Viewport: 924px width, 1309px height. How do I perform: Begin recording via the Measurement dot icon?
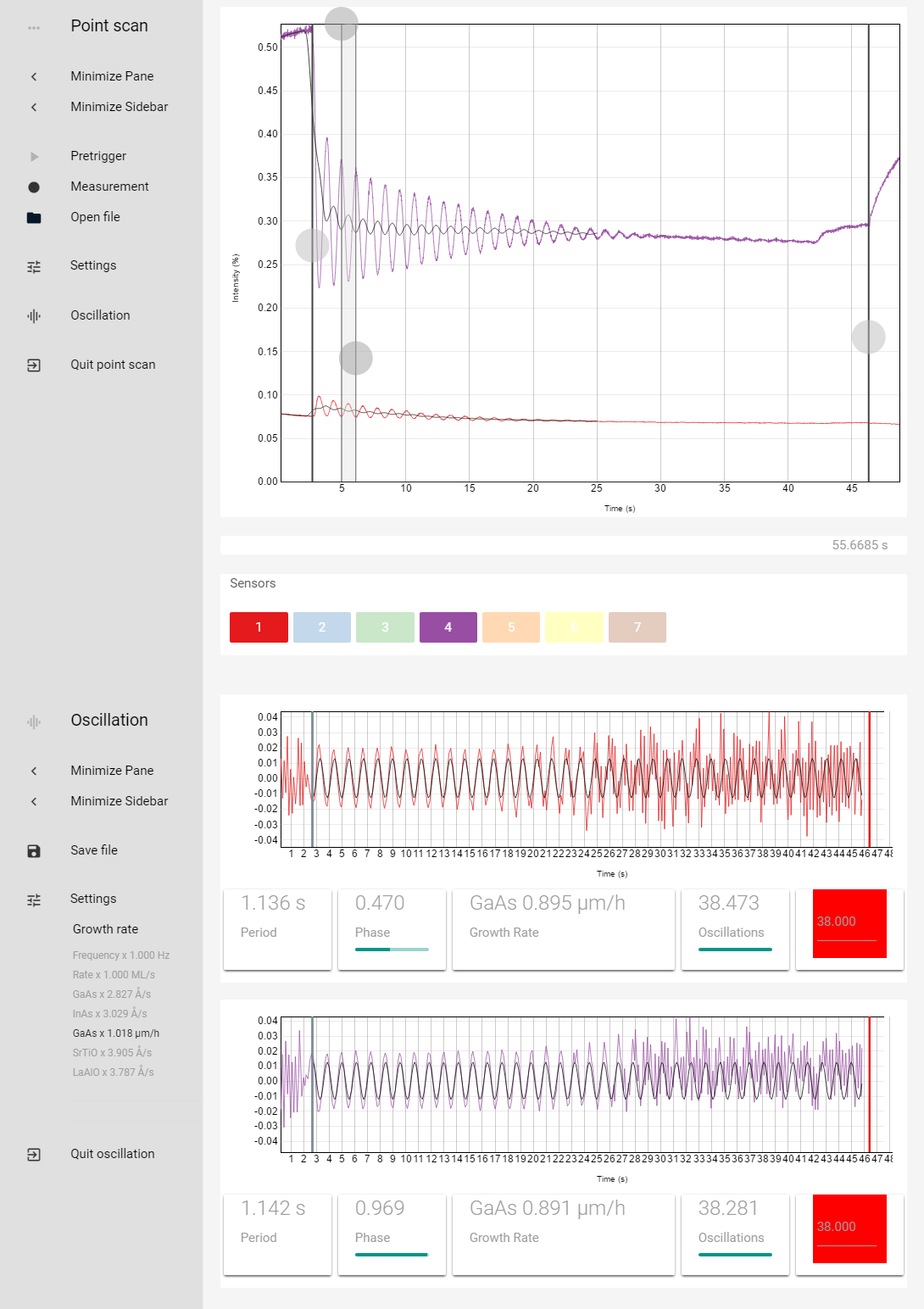pos(34,187)
